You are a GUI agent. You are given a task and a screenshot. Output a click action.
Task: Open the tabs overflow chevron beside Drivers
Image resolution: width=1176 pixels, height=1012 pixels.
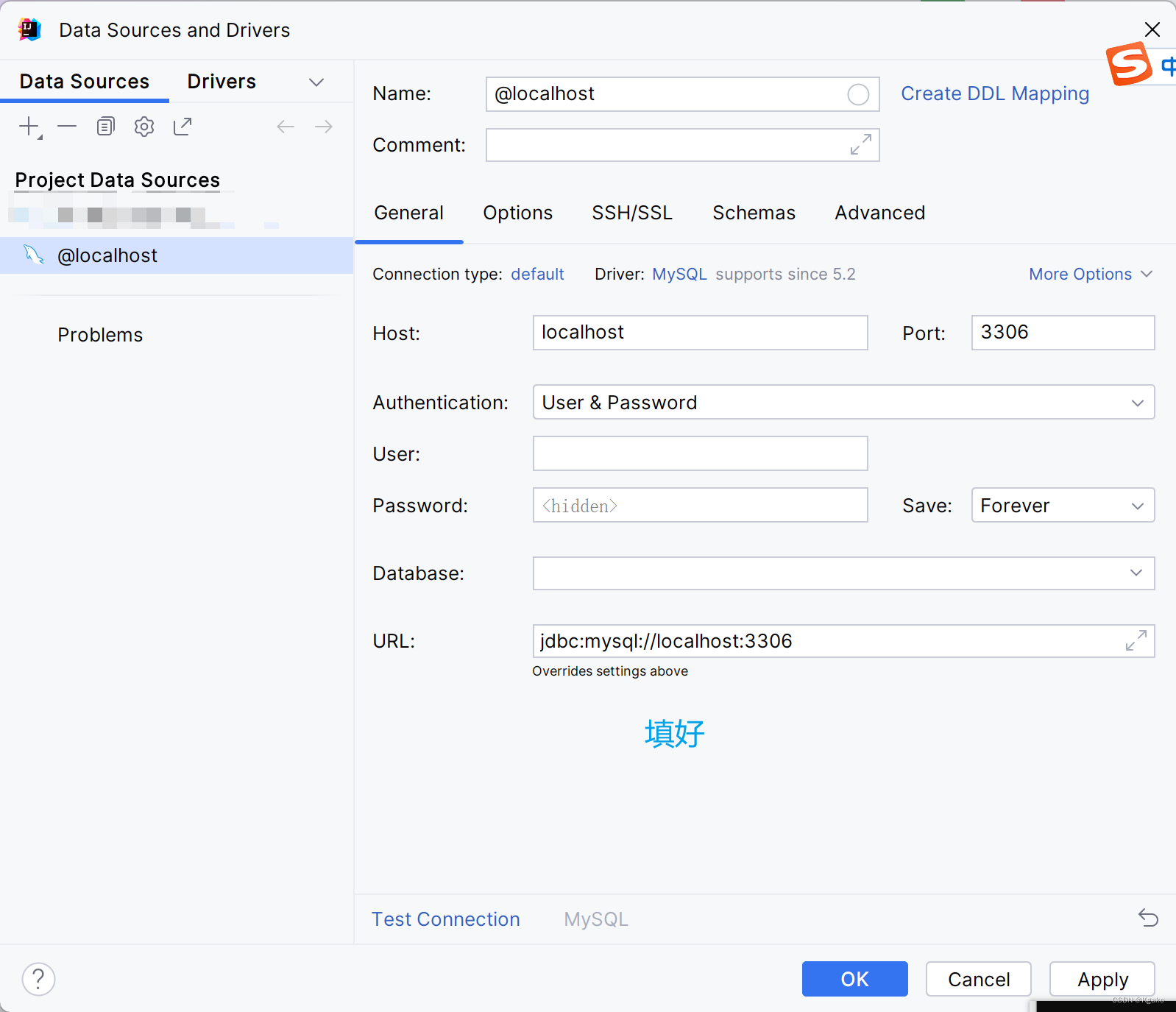pos(316,82)
